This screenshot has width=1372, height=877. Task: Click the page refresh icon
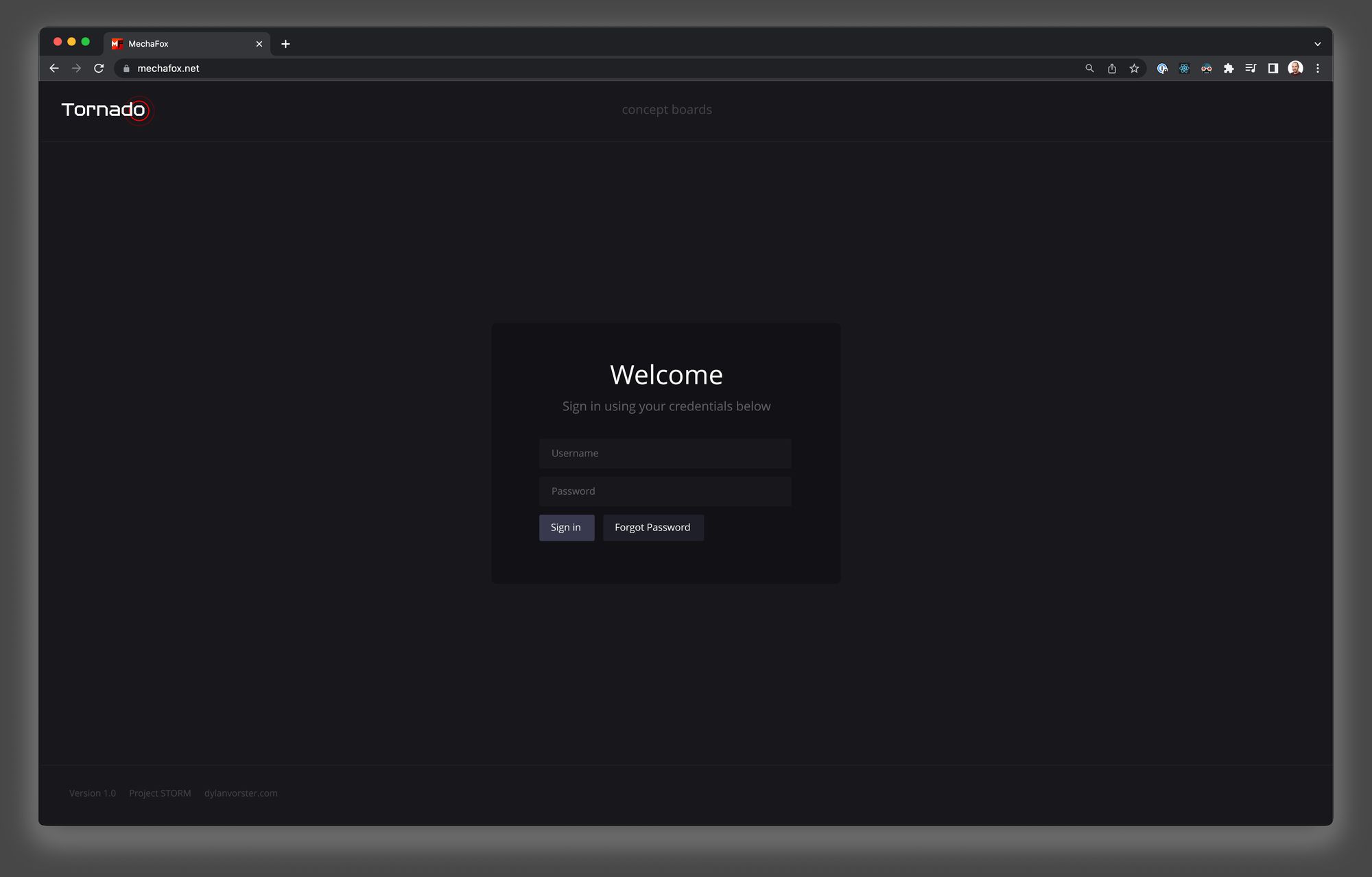99,68
